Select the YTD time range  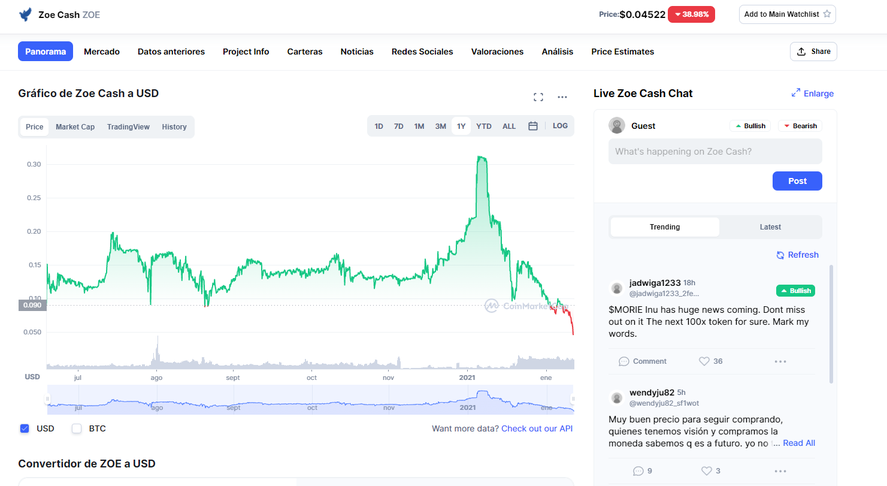[484, 126]
